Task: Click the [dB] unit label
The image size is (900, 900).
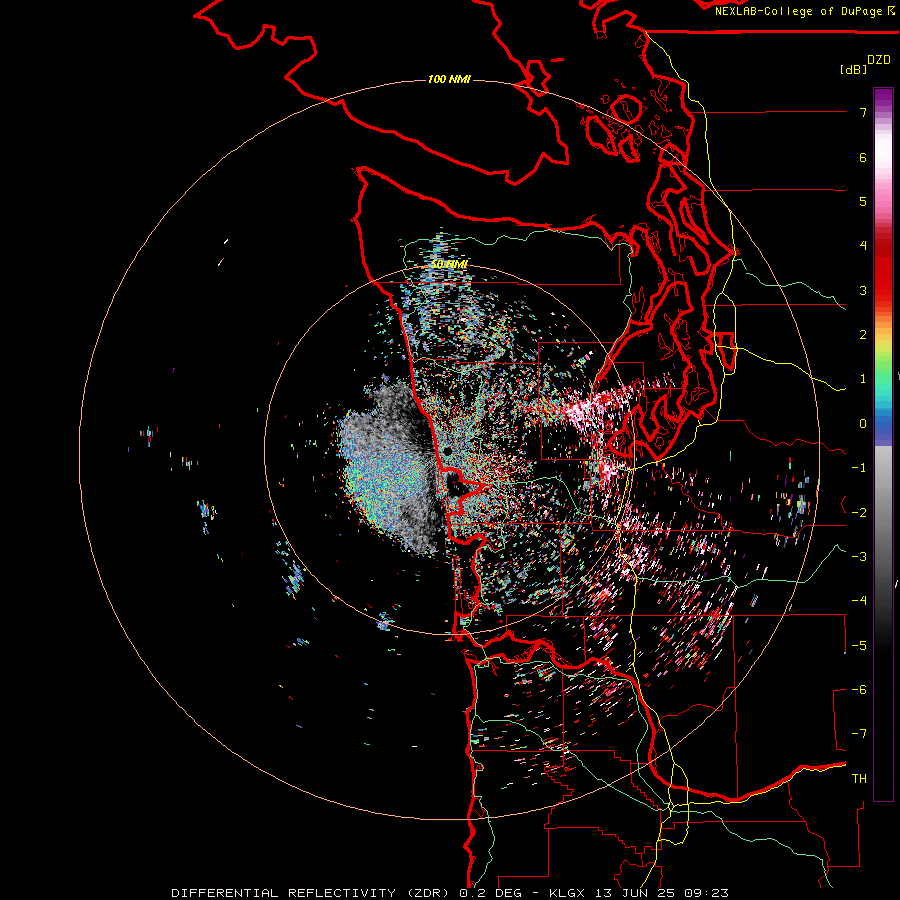Action: click(x=853, y=69)
